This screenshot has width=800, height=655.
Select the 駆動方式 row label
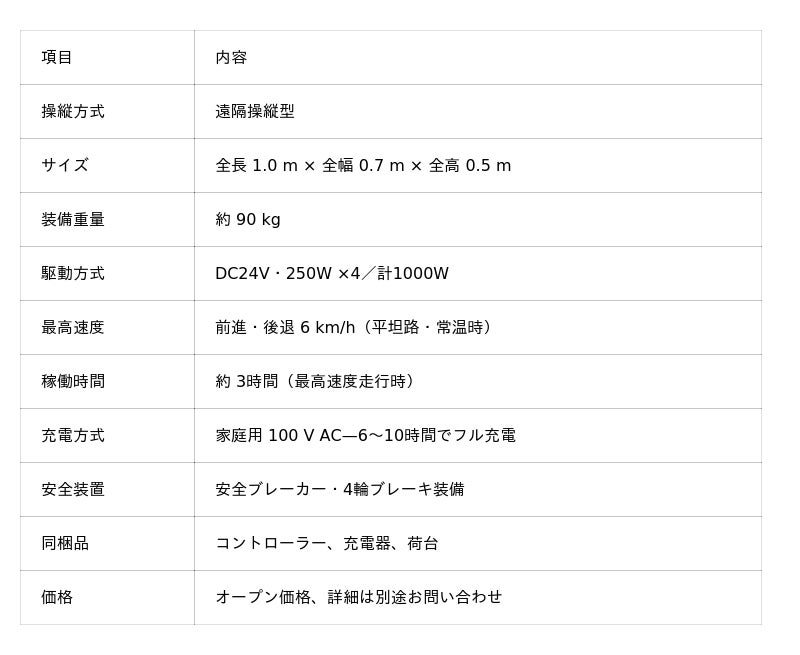(73, 273)
